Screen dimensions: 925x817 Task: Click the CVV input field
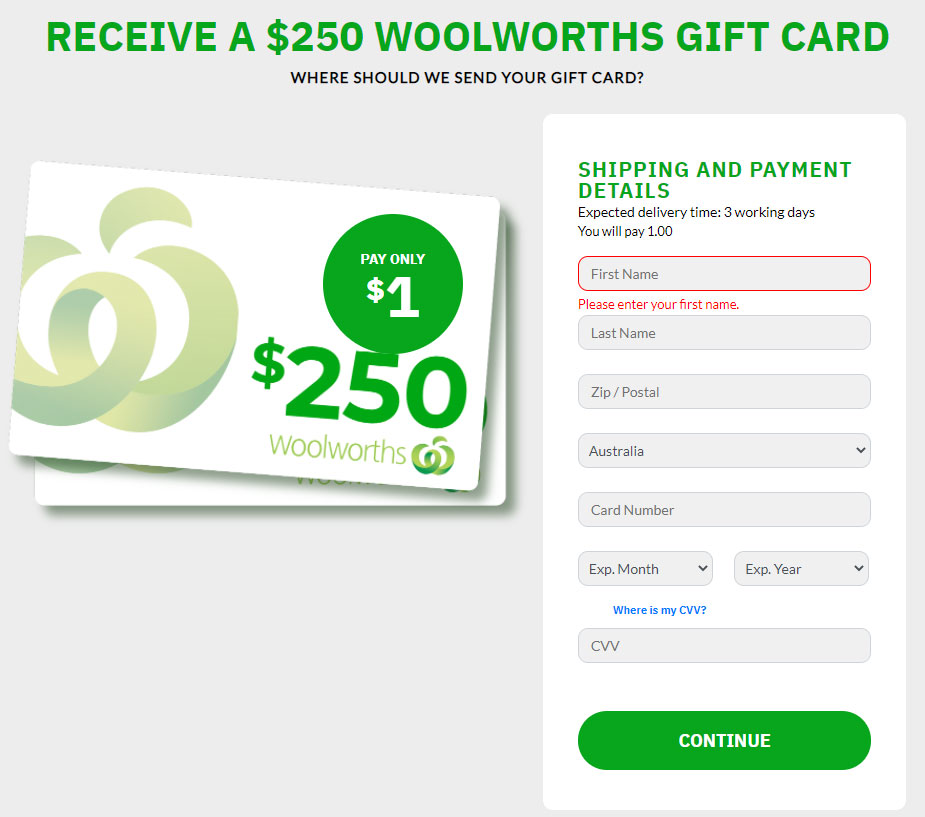[x=724, y=645]
